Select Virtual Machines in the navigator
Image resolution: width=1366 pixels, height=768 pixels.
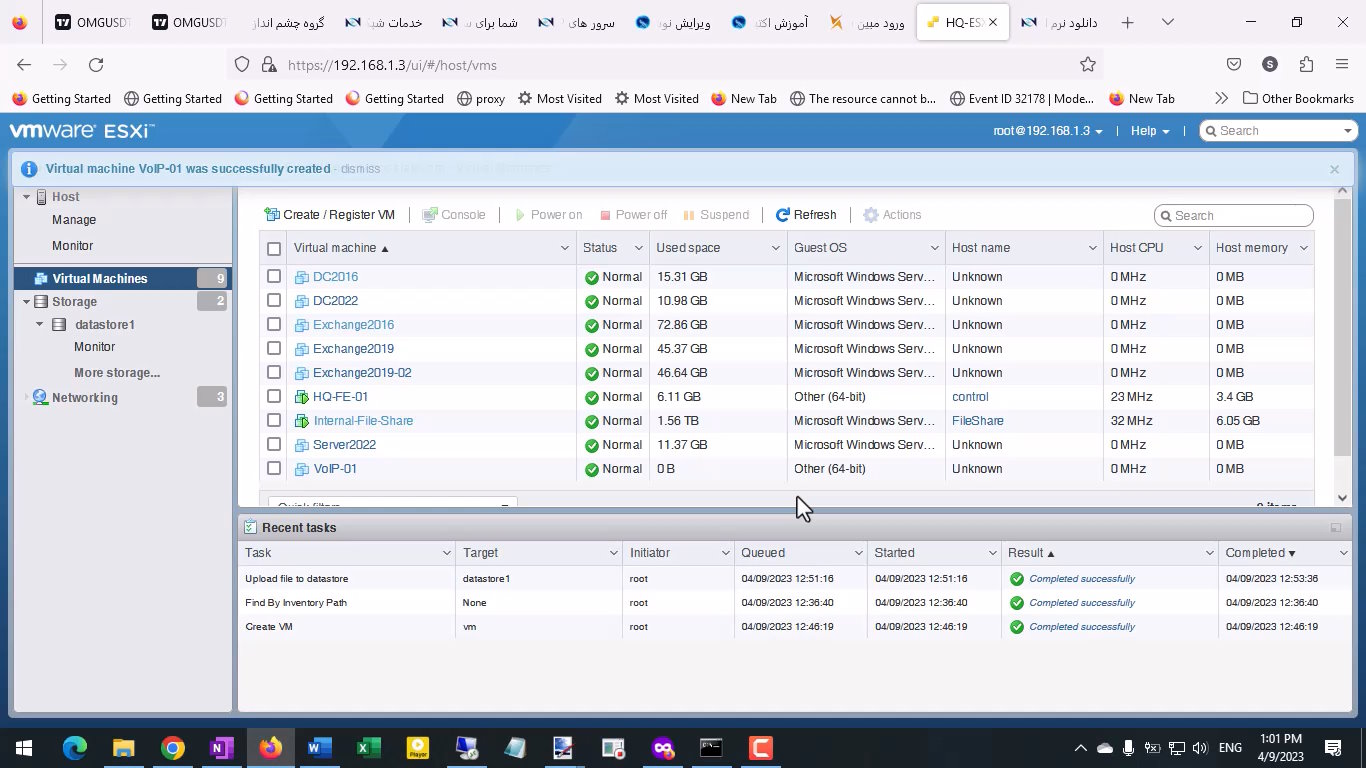tap(122, 279)
